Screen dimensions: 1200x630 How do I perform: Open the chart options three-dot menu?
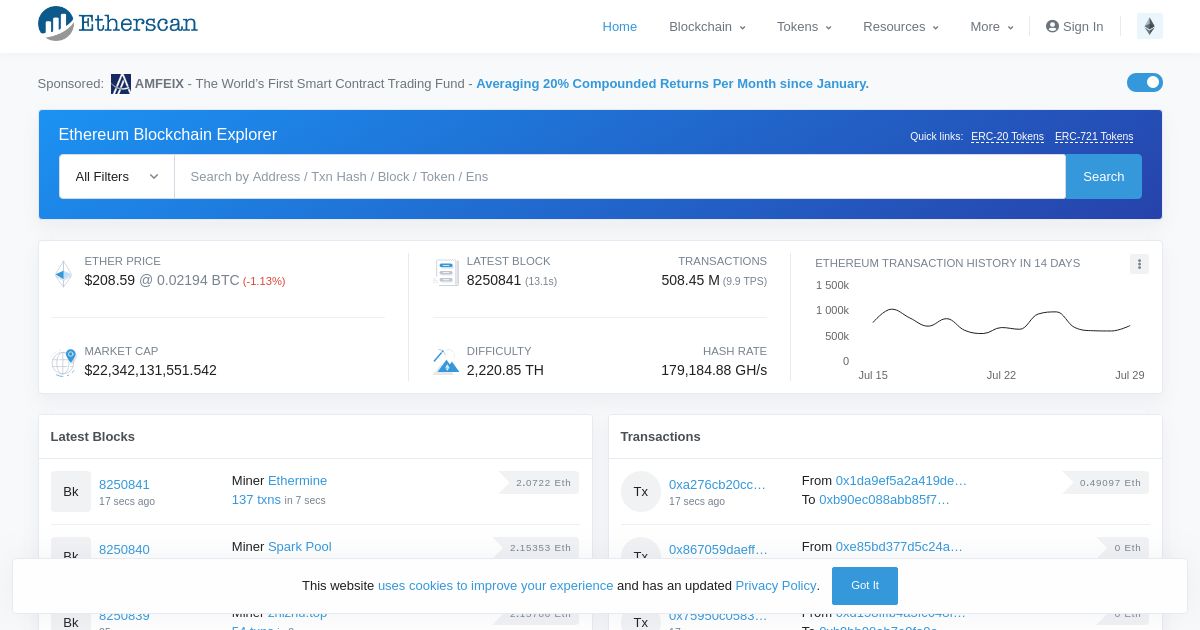(x=1139, y=264)
